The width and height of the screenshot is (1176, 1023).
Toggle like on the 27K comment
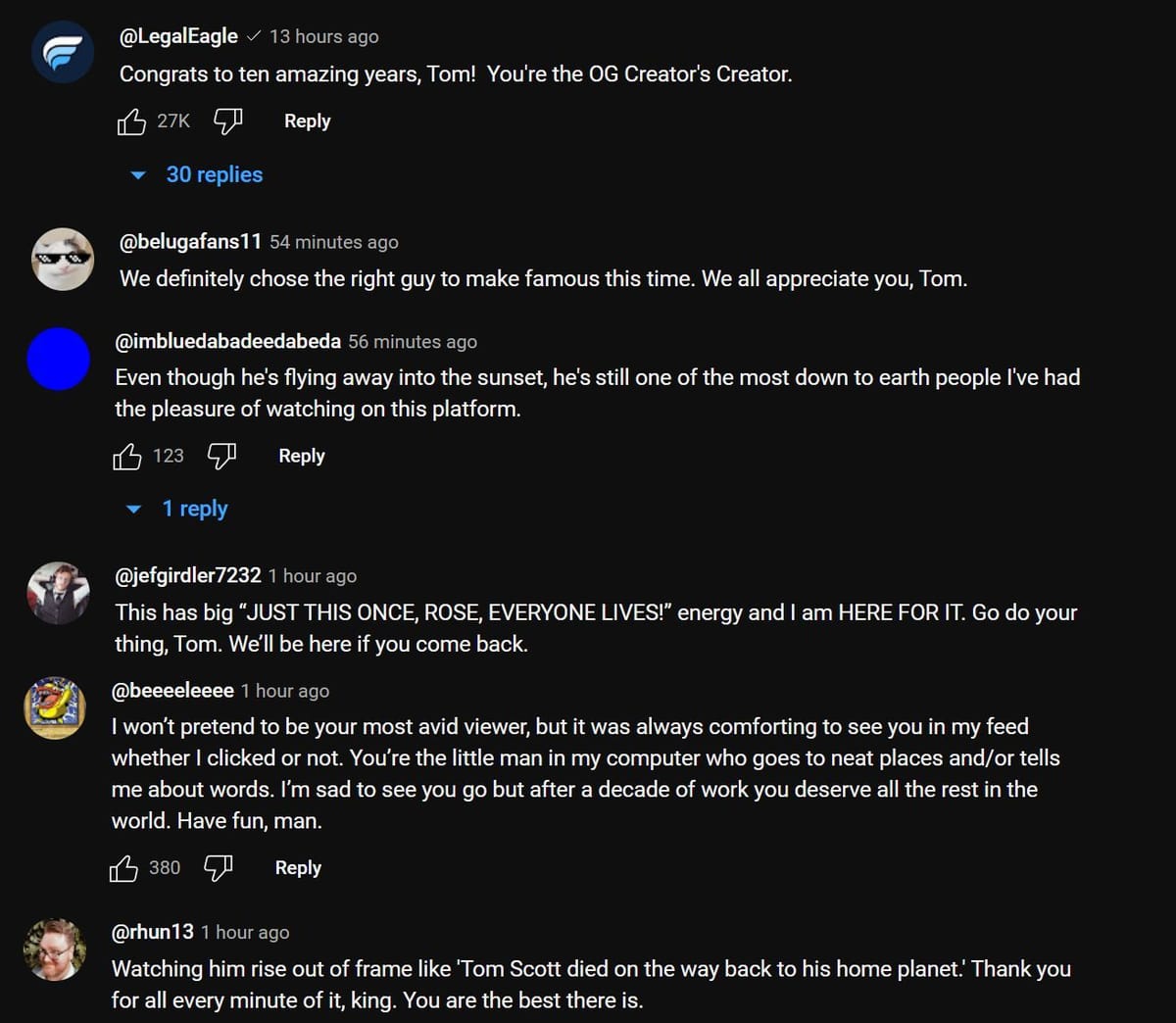131,121
